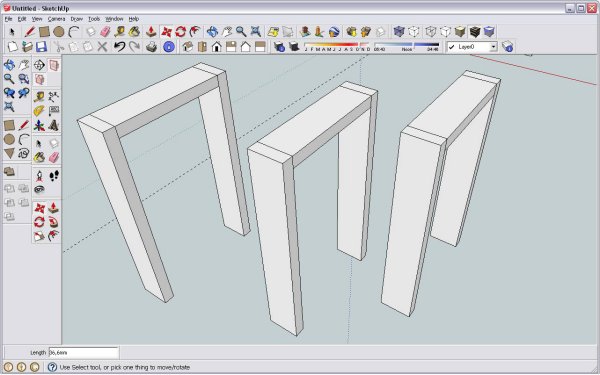Choose the Eraser tool in top toolbar
The width and height of the screenshot is (600, 375).
tap(105, 31)
